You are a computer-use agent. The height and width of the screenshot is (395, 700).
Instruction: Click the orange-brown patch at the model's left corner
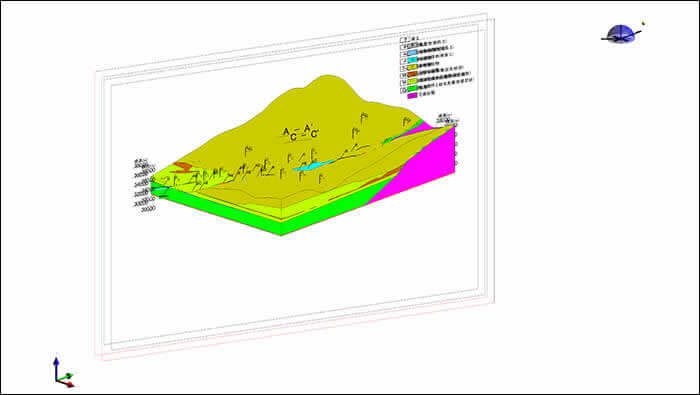point(183,166)
